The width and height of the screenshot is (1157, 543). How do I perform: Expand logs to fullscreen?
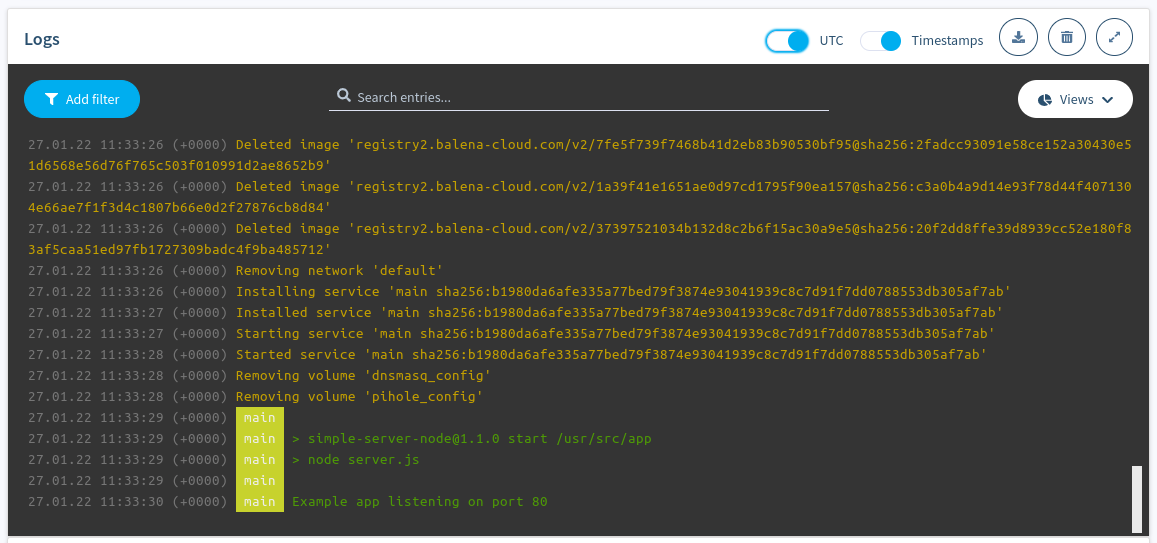(x=1115, y=39)
